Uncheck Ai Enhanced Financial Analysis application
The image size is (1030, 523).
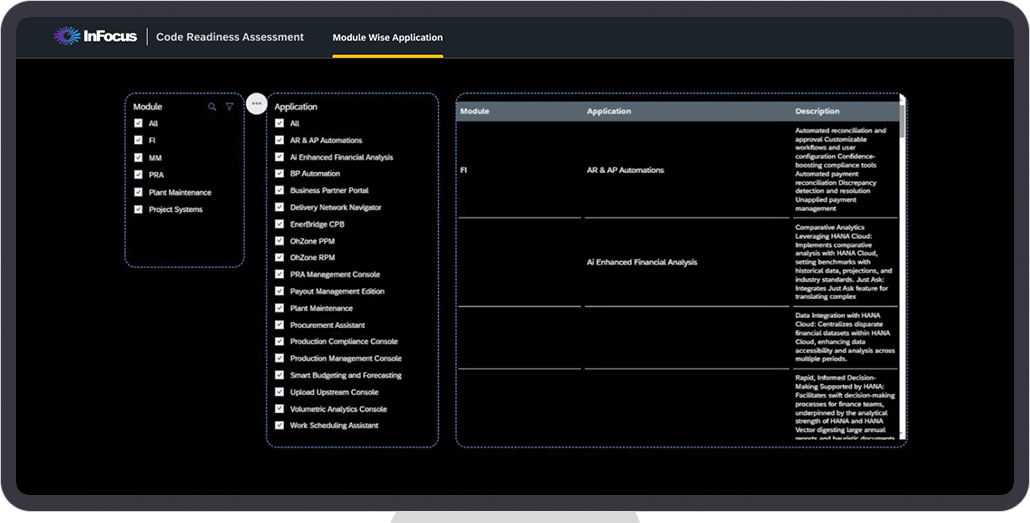[279, 157]
